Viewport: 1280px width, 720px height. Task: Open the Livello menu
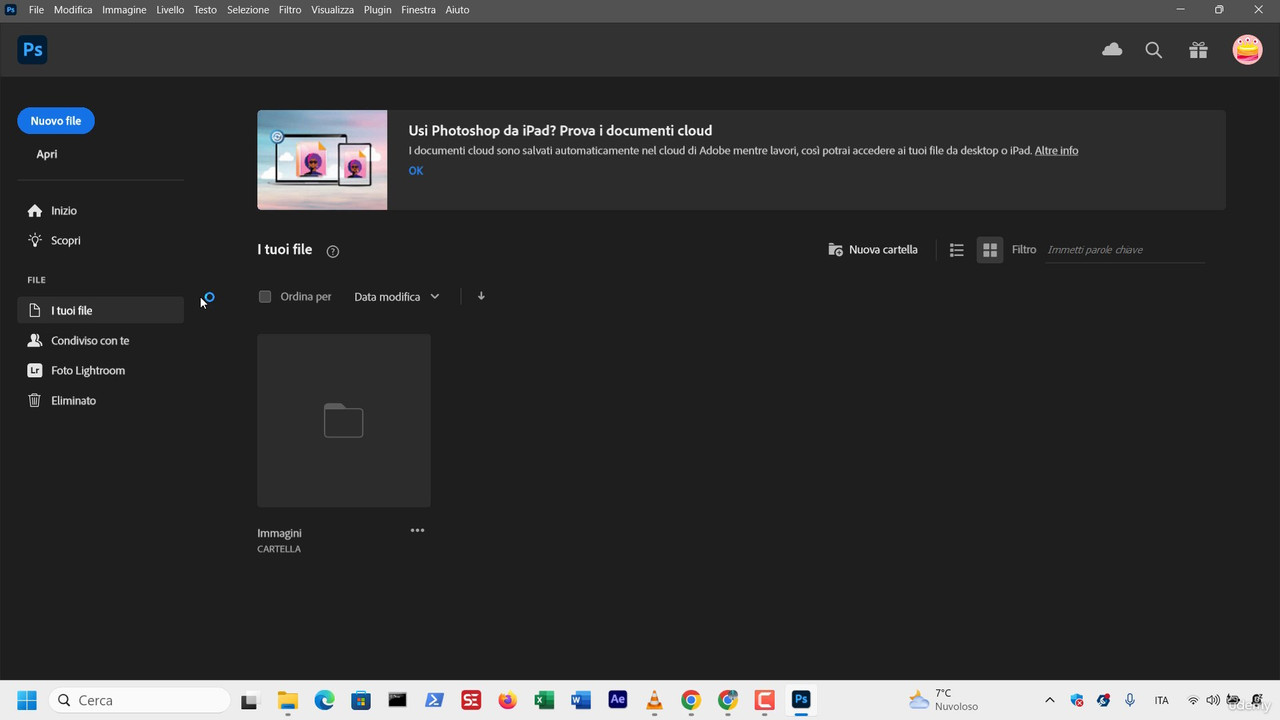tap(170, 10)
